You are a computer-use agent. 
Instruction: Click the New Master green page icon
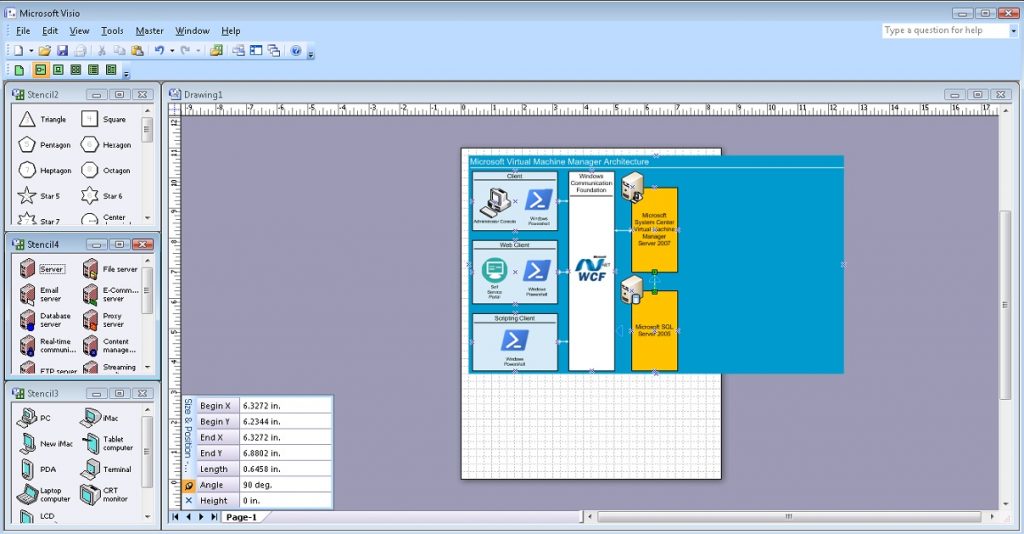[19, 70]
